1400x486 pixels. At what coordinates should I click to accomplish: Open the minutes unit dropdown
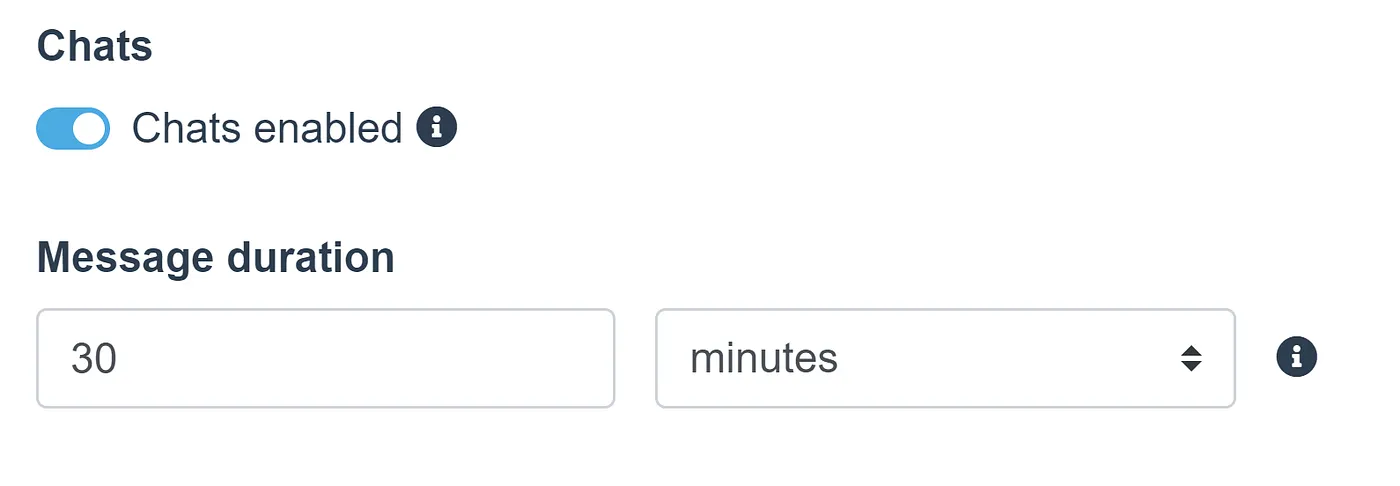pos(944,358)
